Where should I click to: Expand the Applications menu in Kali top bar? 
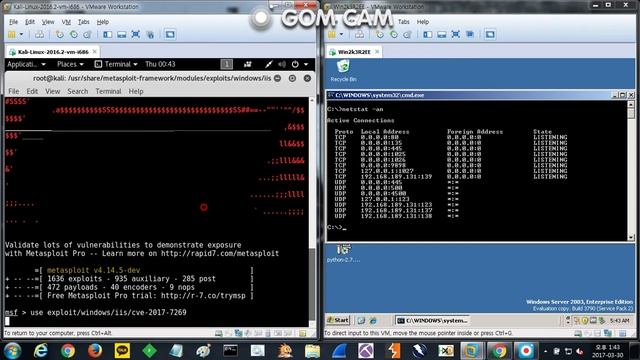(26, 64)
